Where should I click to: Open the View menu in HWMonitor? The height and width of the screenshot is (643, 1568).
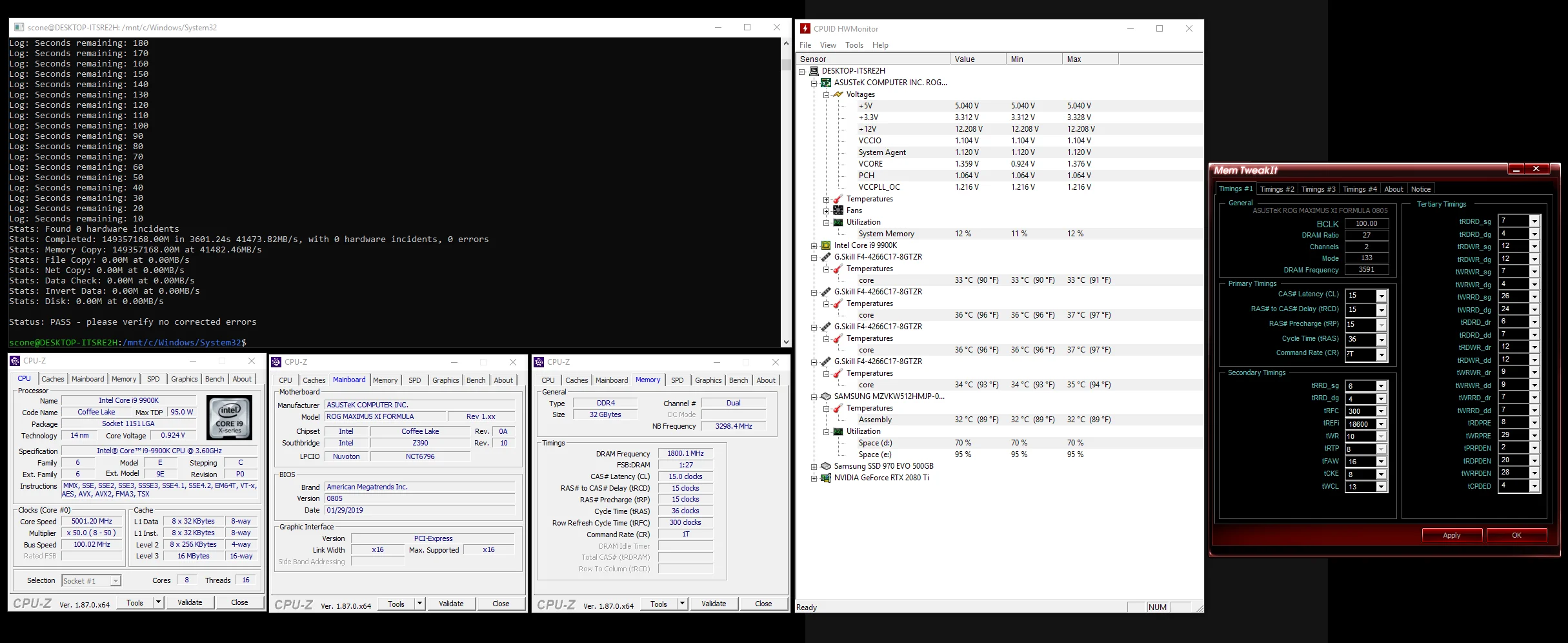(x=828, y=45)
